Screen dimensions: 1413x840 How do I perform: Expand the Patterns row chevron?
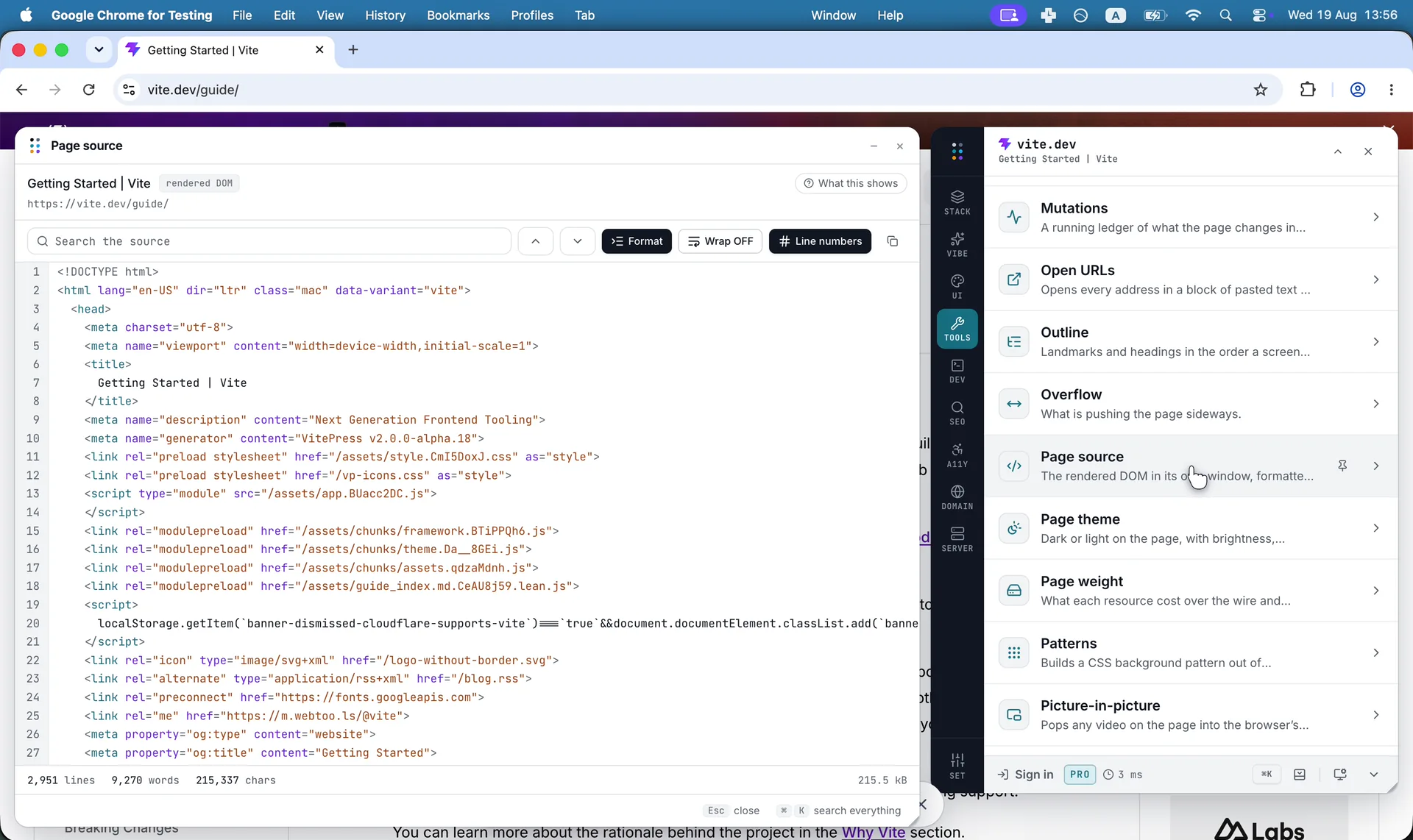click(1375, 652)
